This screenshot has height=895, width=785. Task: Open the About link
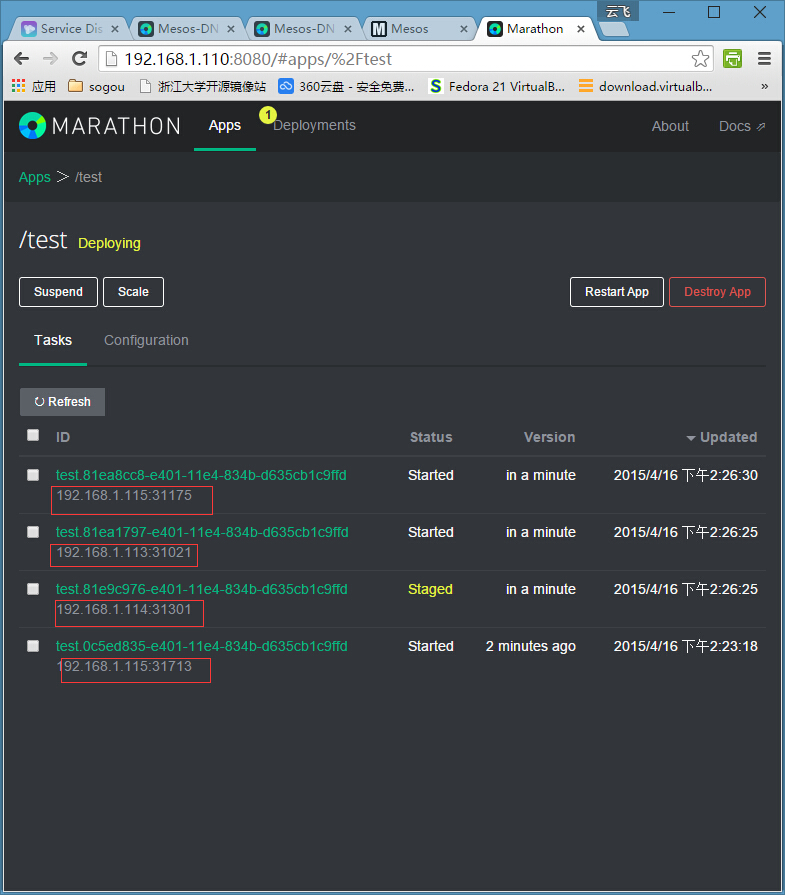(670, 126)
